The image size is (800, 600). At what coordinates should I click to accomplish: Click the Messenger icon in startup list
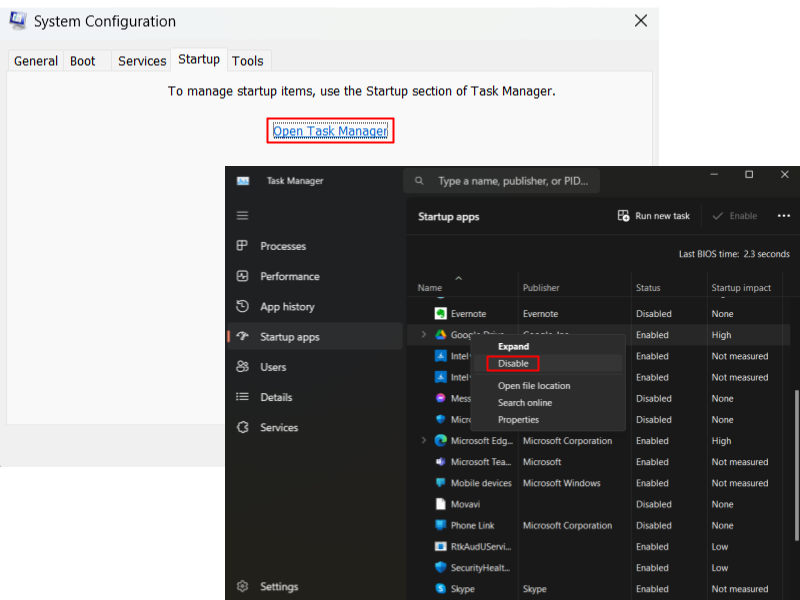coord(441,398)
